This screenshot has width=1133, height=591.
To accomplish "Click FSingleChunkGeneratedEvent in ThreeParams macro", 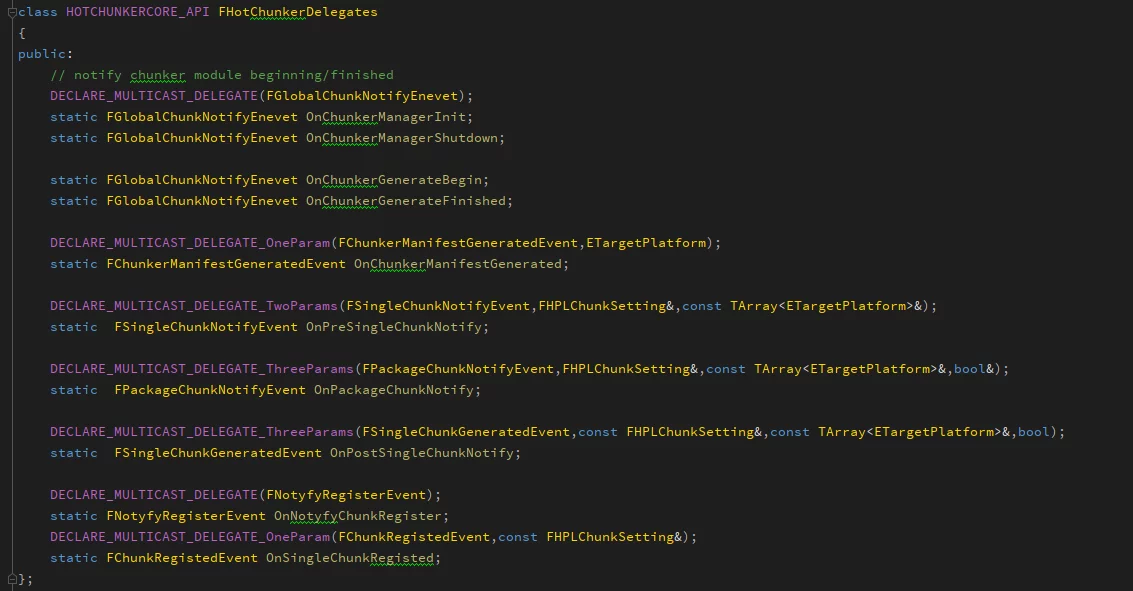I will pyautogui.click(x=466, y=431).
